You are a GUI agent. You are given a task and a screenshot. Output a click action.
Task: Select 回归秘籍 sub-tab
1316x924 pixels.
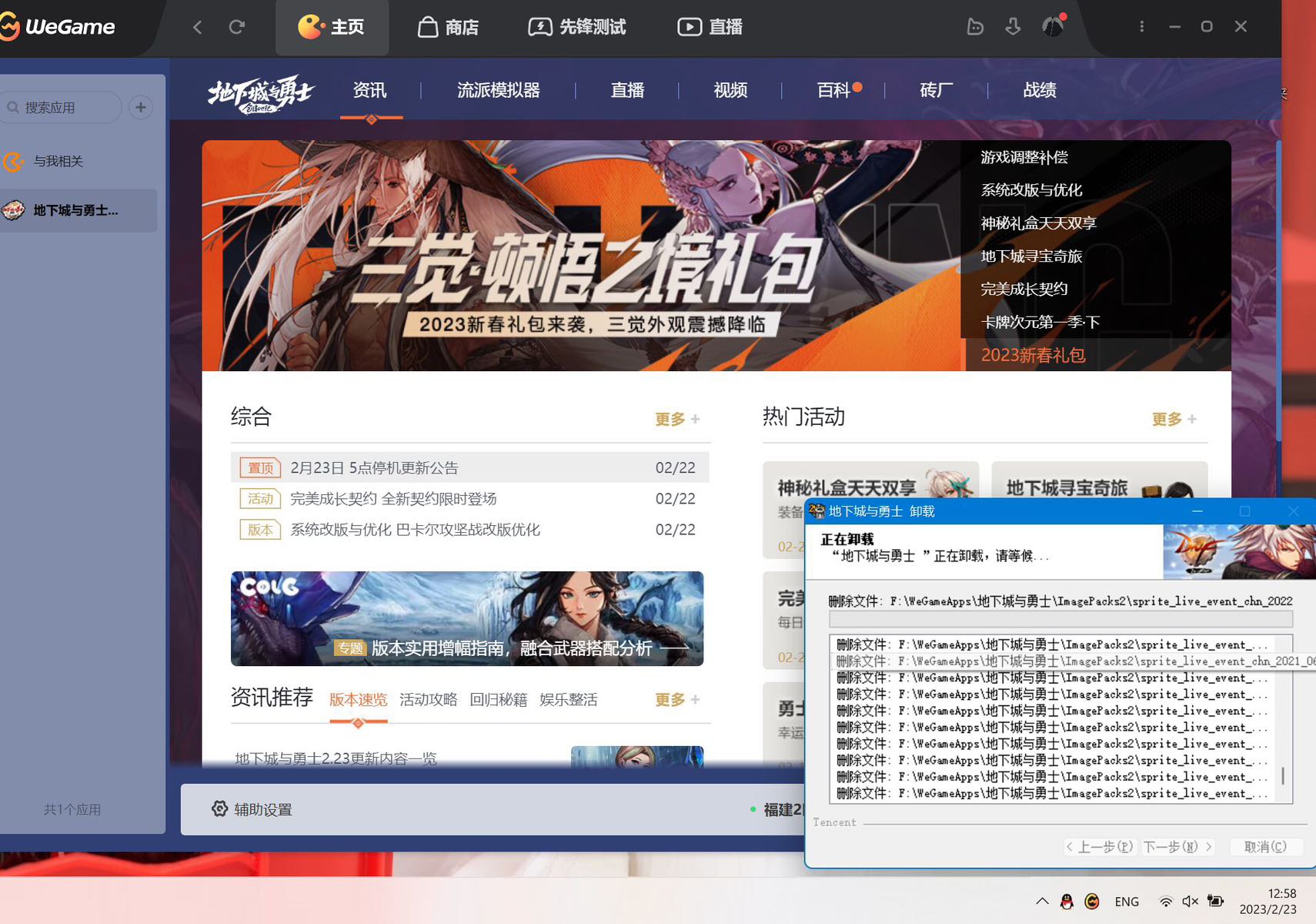(x=499, y=699)
